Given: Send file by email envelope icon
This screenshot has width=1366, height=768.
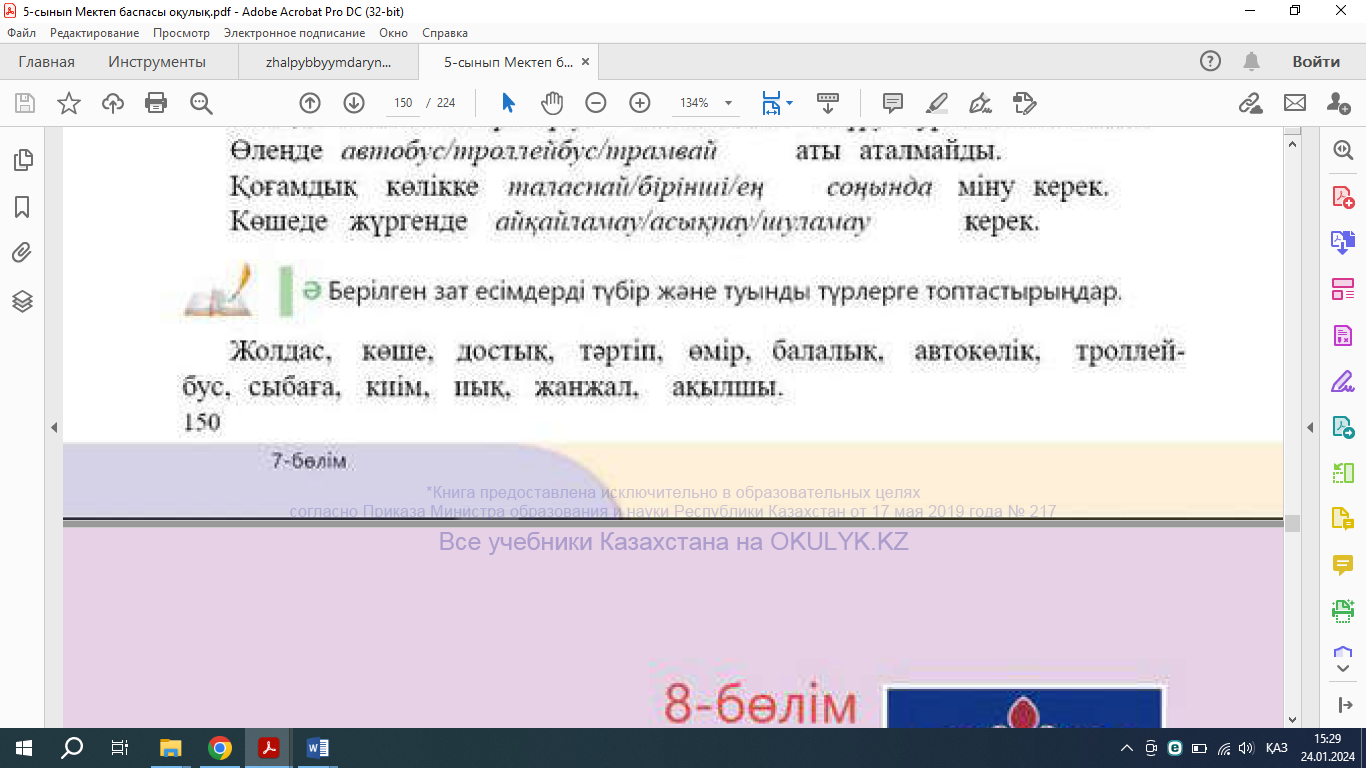Looking at the screenshot, I should (x=1295, y=103).
